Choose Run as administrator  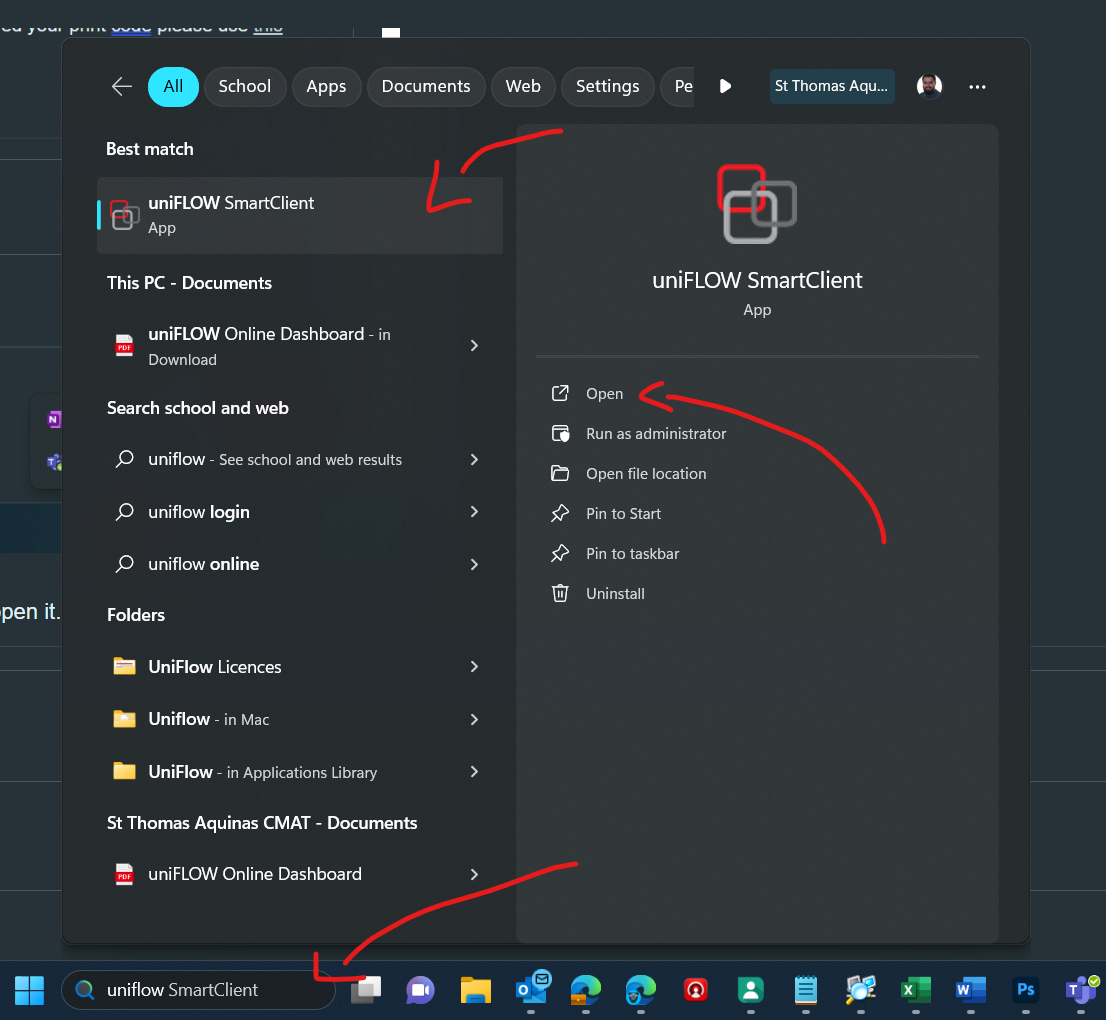[x=655, y=434]
